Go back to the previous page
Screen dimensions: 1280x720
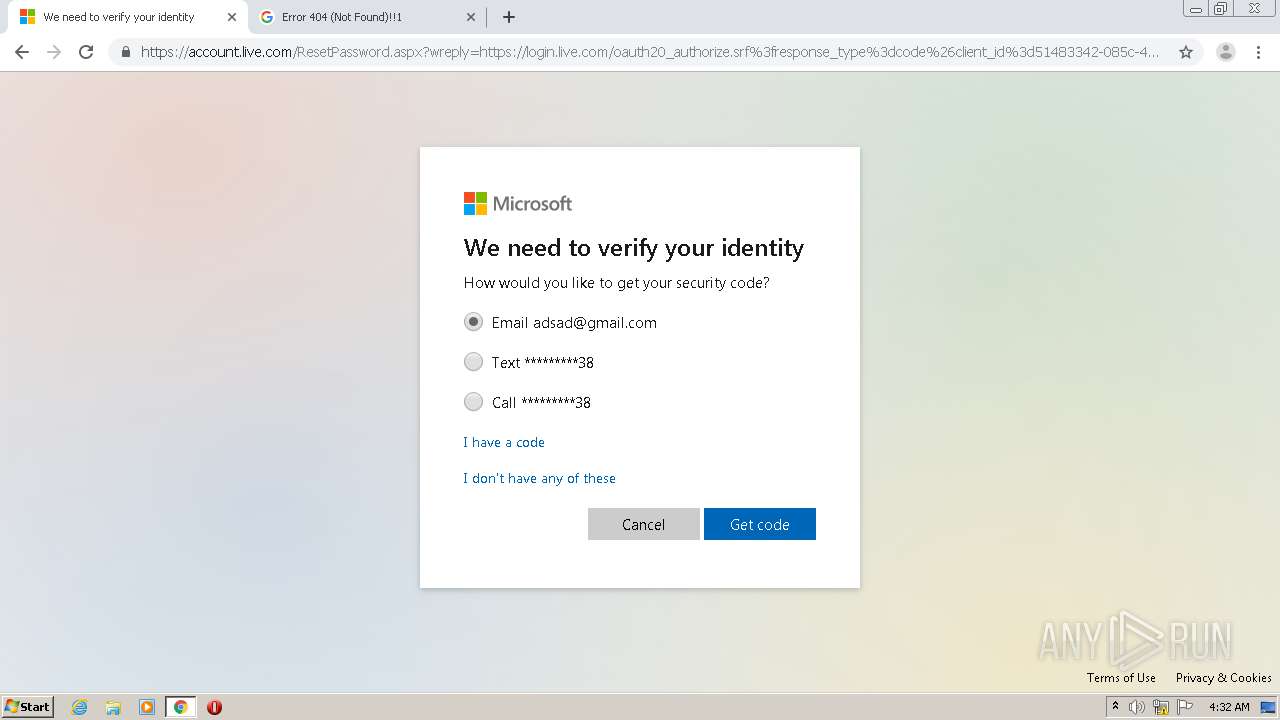tap(22, 52)
